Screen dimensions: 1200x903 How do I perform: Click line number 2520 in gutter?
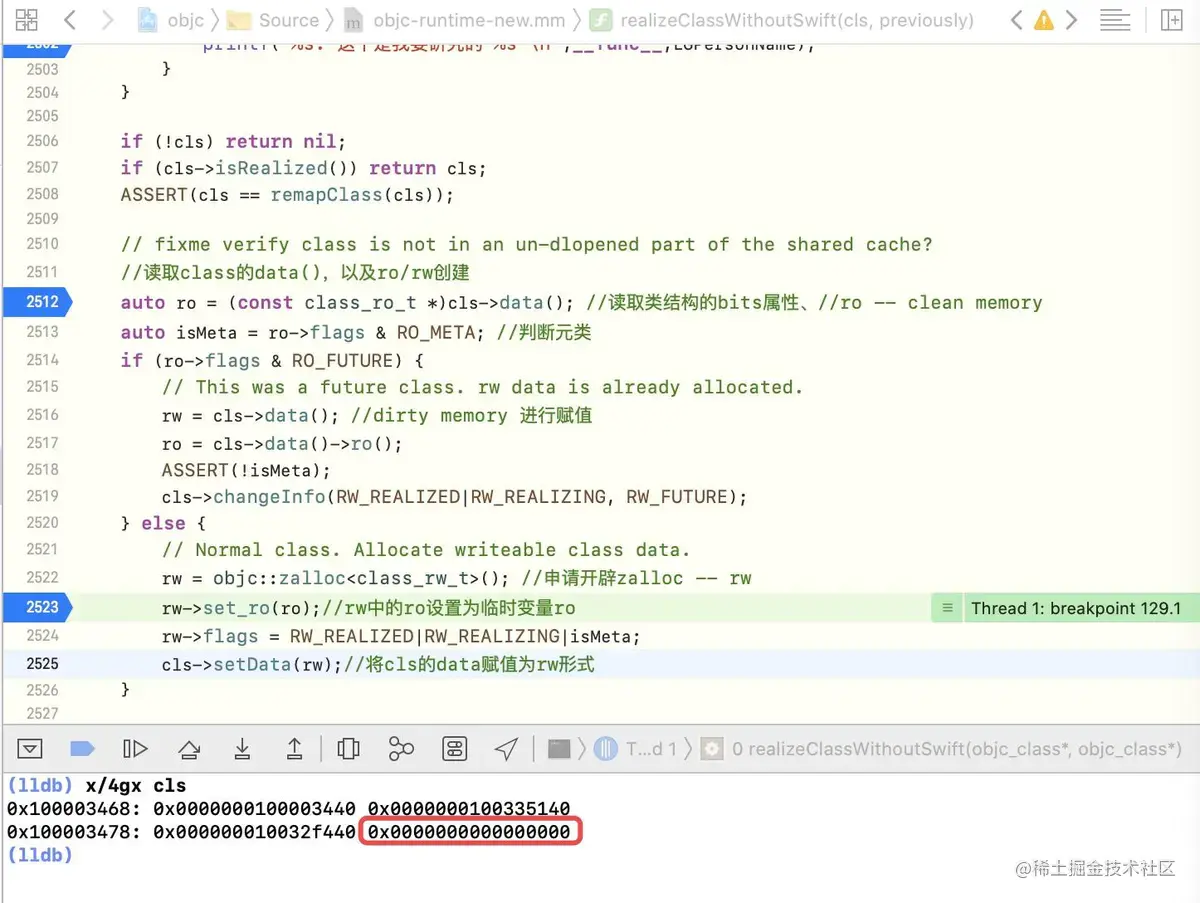coord(42,522)
